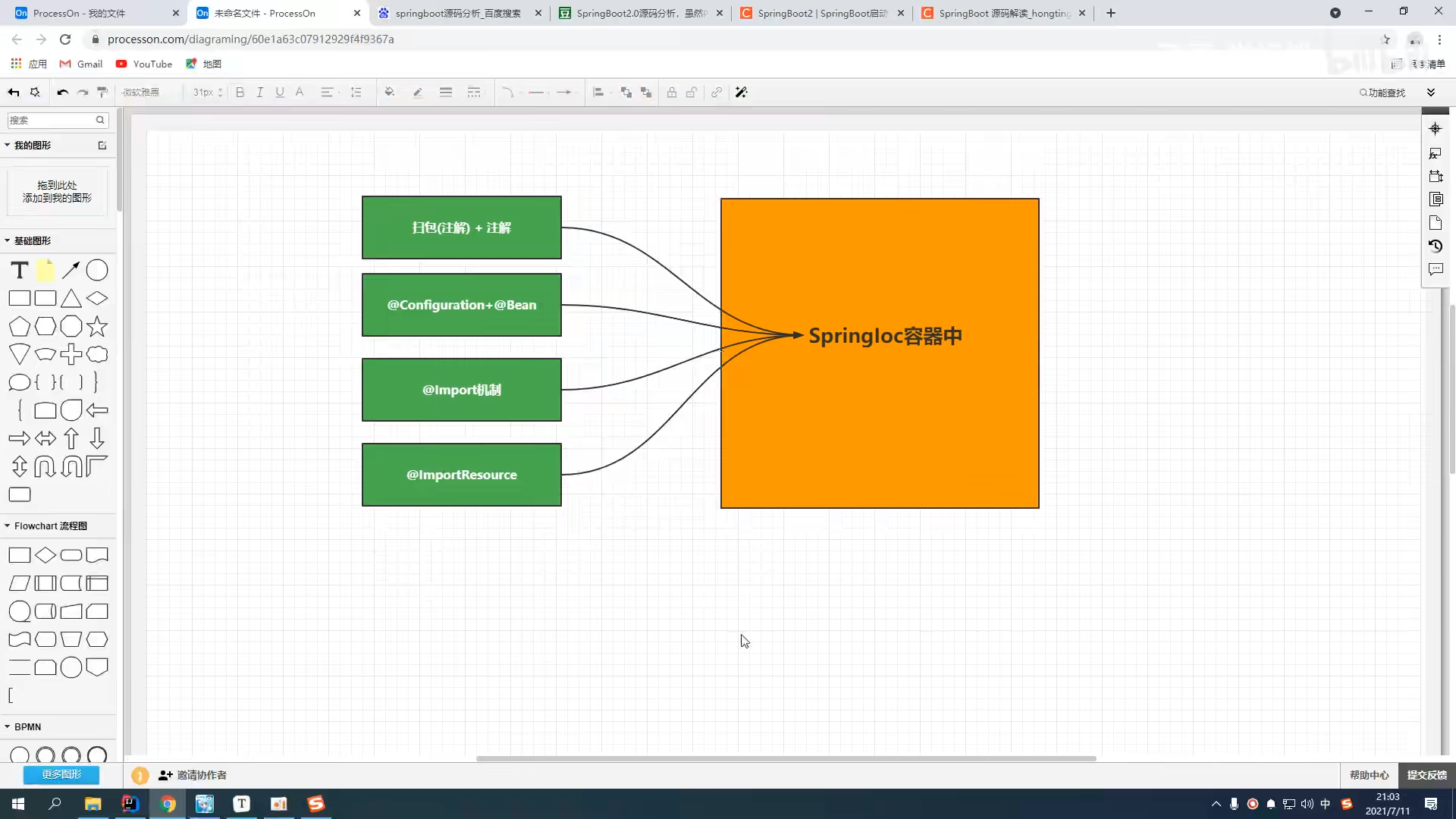This screenshot has height=819, width=1456.
Task: Open the 帮助中心 help center
Action: click(1369, 775)
